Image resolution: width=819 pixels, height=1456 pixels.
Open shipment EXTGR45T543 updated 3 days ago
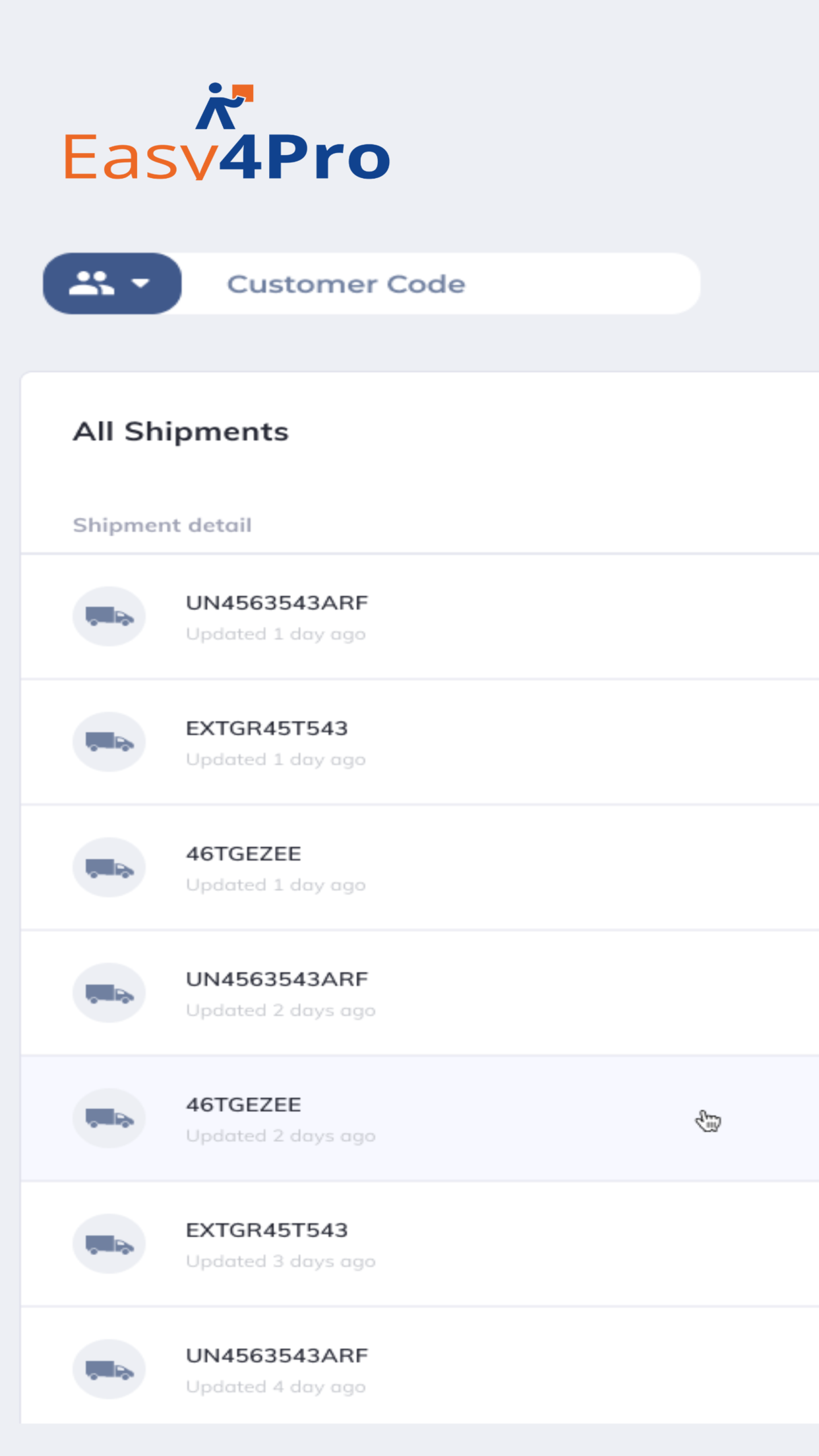point(420,1244)
